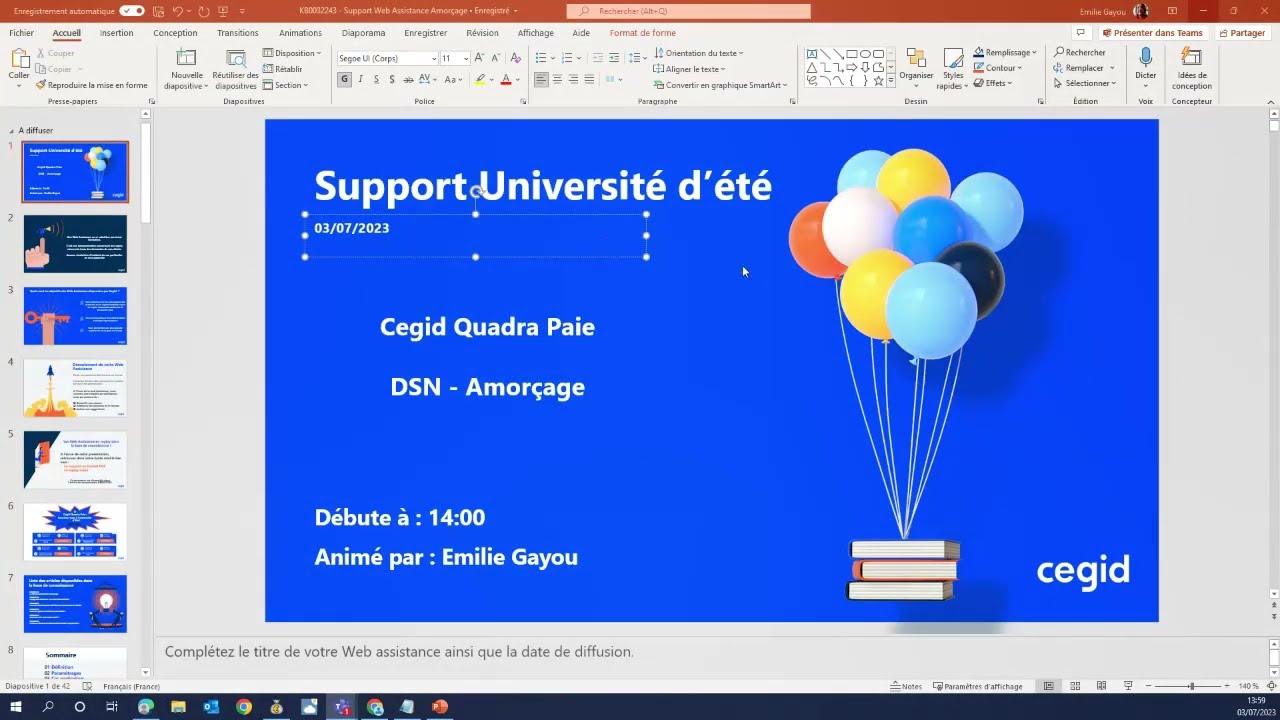Screen dimensions: 1280x720
Task: Click the red font color button
Action: pos(506,79)
